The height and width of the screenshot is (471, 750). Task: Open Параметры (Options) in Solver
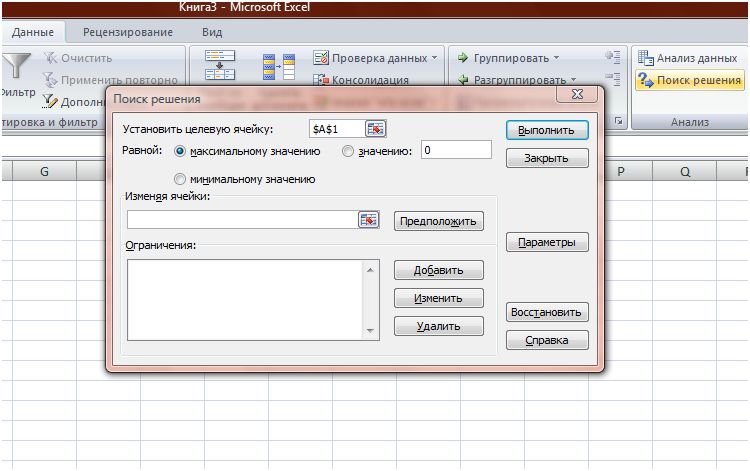(x=547, y=242)
